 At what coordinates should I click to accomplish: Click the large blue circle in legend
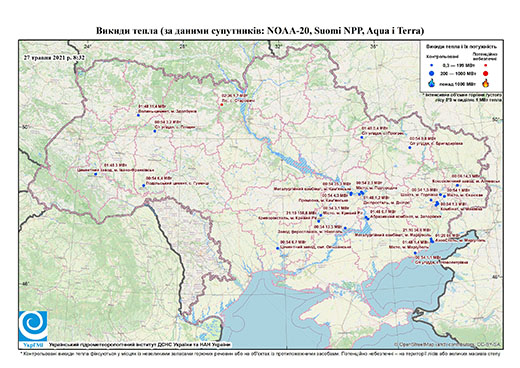click(x=431, y=74)
